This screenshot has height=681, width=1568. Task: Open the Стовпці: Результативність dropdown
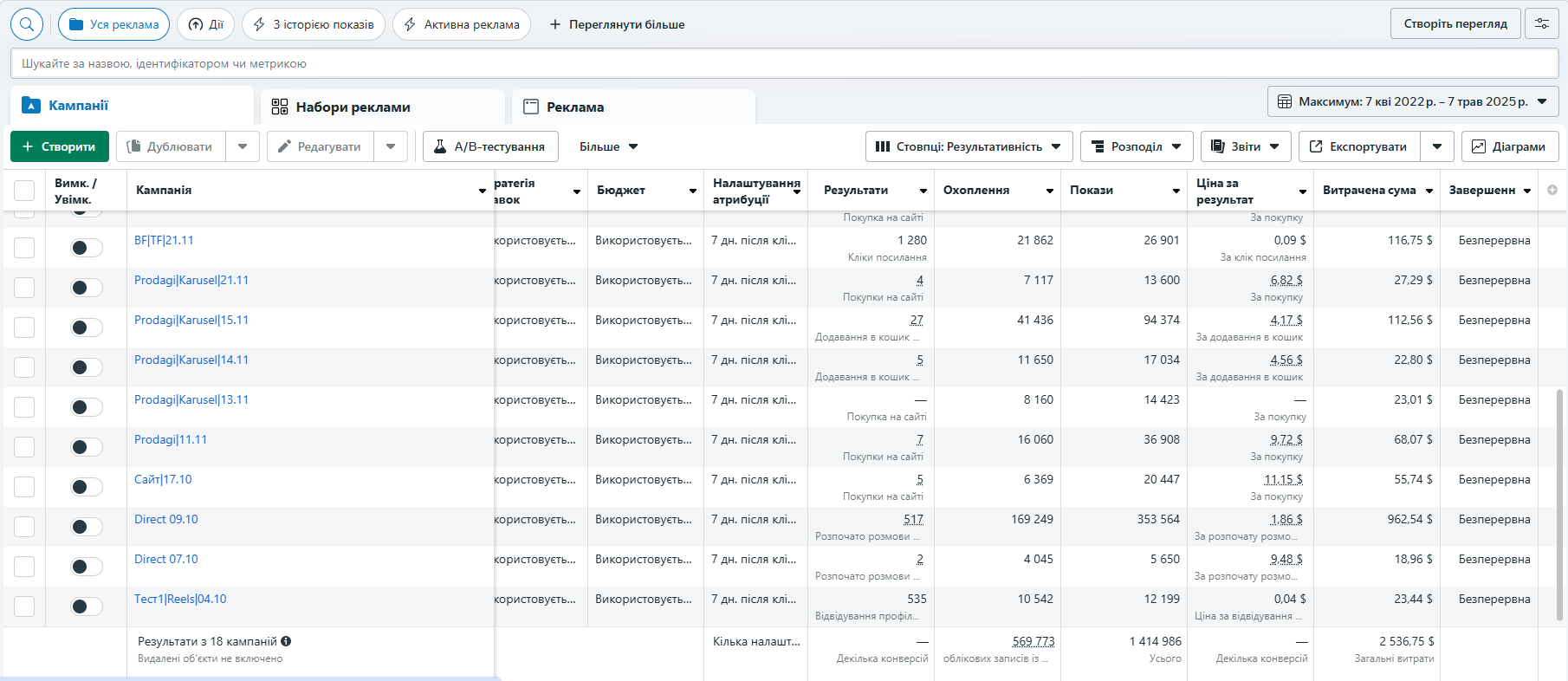969,146
